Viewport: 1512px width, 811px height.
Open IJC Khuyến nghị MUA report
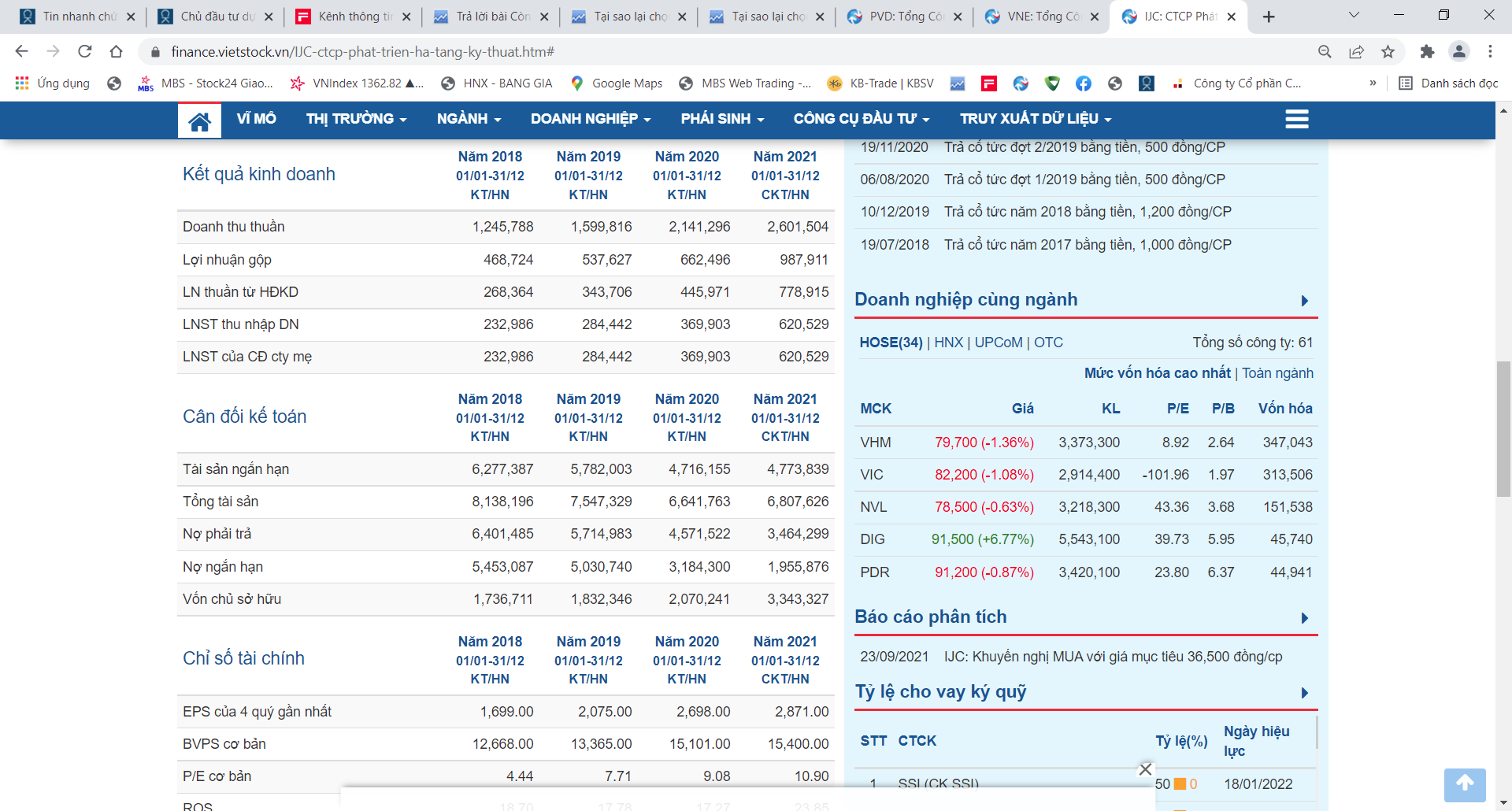(x=1113, y=657)
